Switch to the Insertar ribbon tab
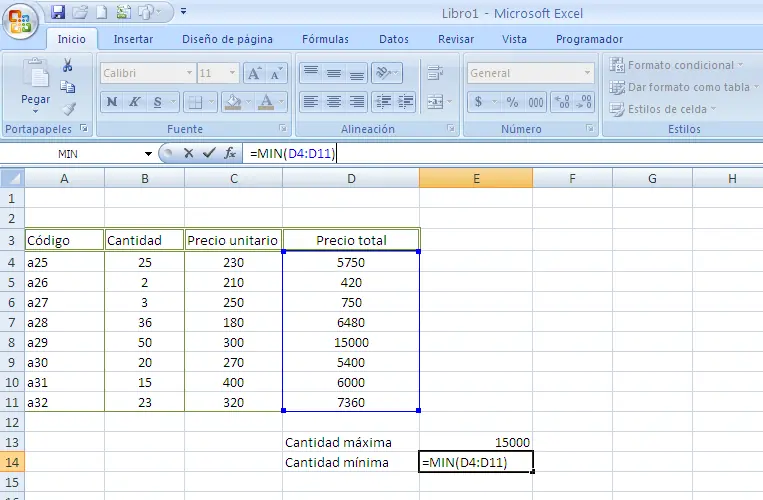This screenshot has height=500, width=763. point(133,39)
